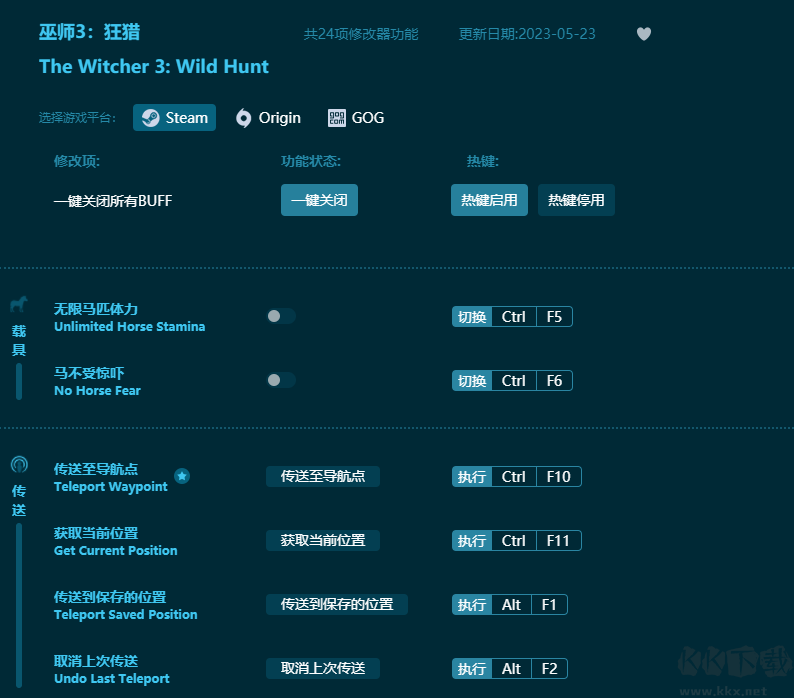Click the 切换 hotkey label for Ctrl F5
Screen dimensions: 794x698
pyautogui.click(x=472, y=317)
